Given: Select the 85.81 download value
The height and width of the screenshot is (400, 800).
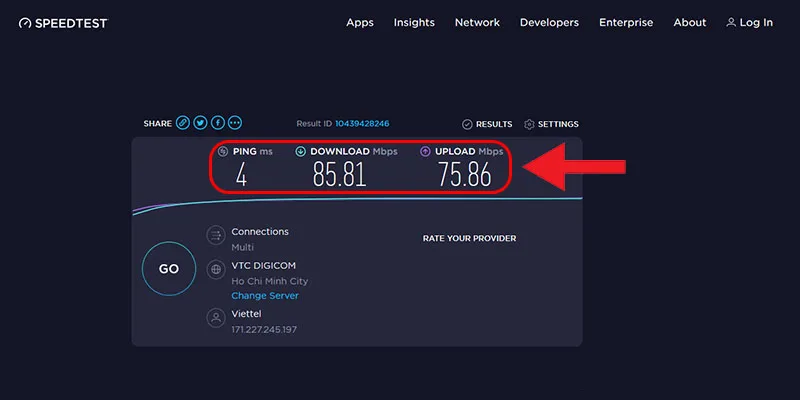Looking at the screenshot, I should (x=339, y=175).
